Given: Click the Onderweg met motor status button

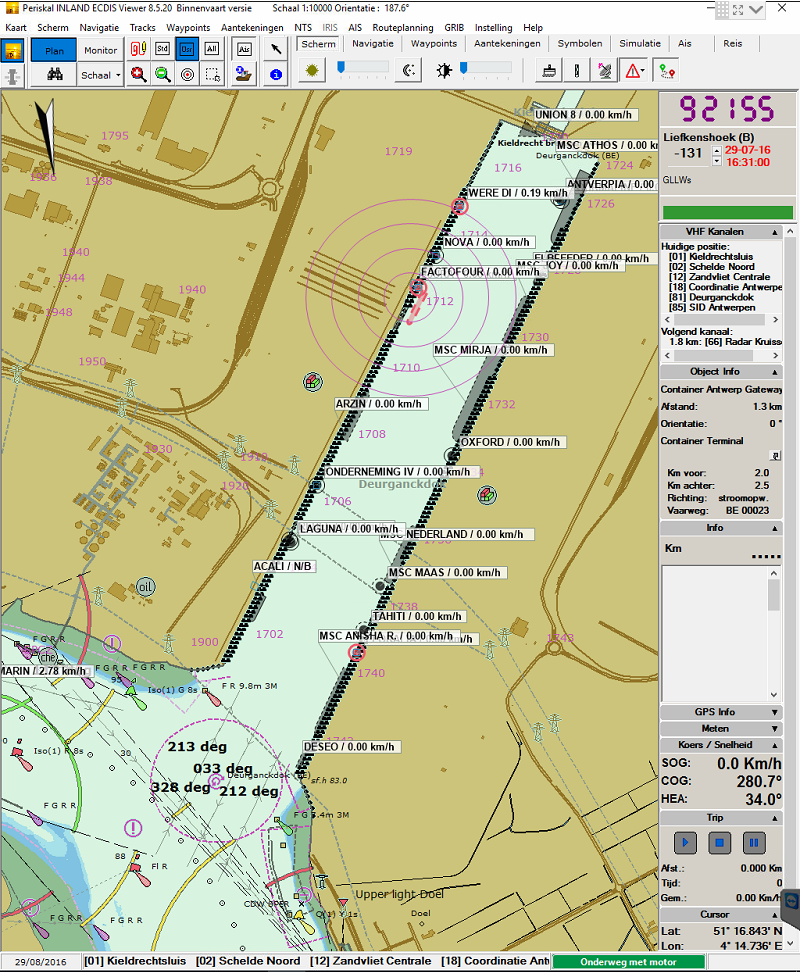Looking at the screenshot, I should 629,961.
